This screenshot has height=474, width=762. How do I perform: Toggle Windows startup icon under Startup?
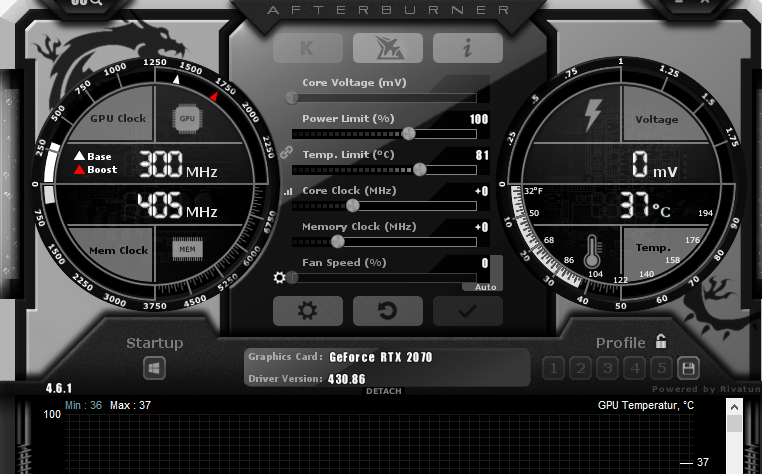tap(155, 369)
